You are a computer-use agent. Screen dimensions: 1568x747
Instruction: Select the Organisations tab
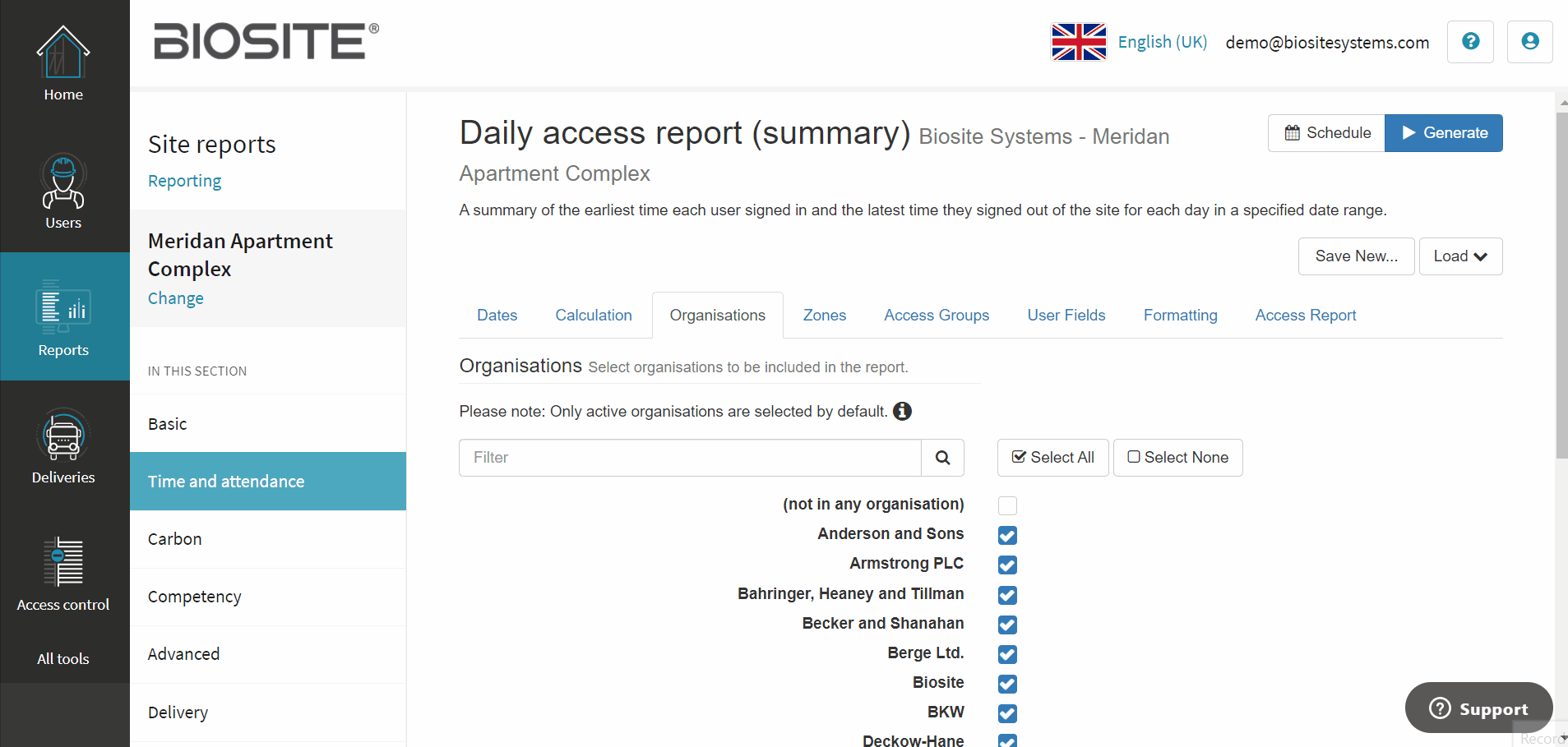click(x=717, y=316)
